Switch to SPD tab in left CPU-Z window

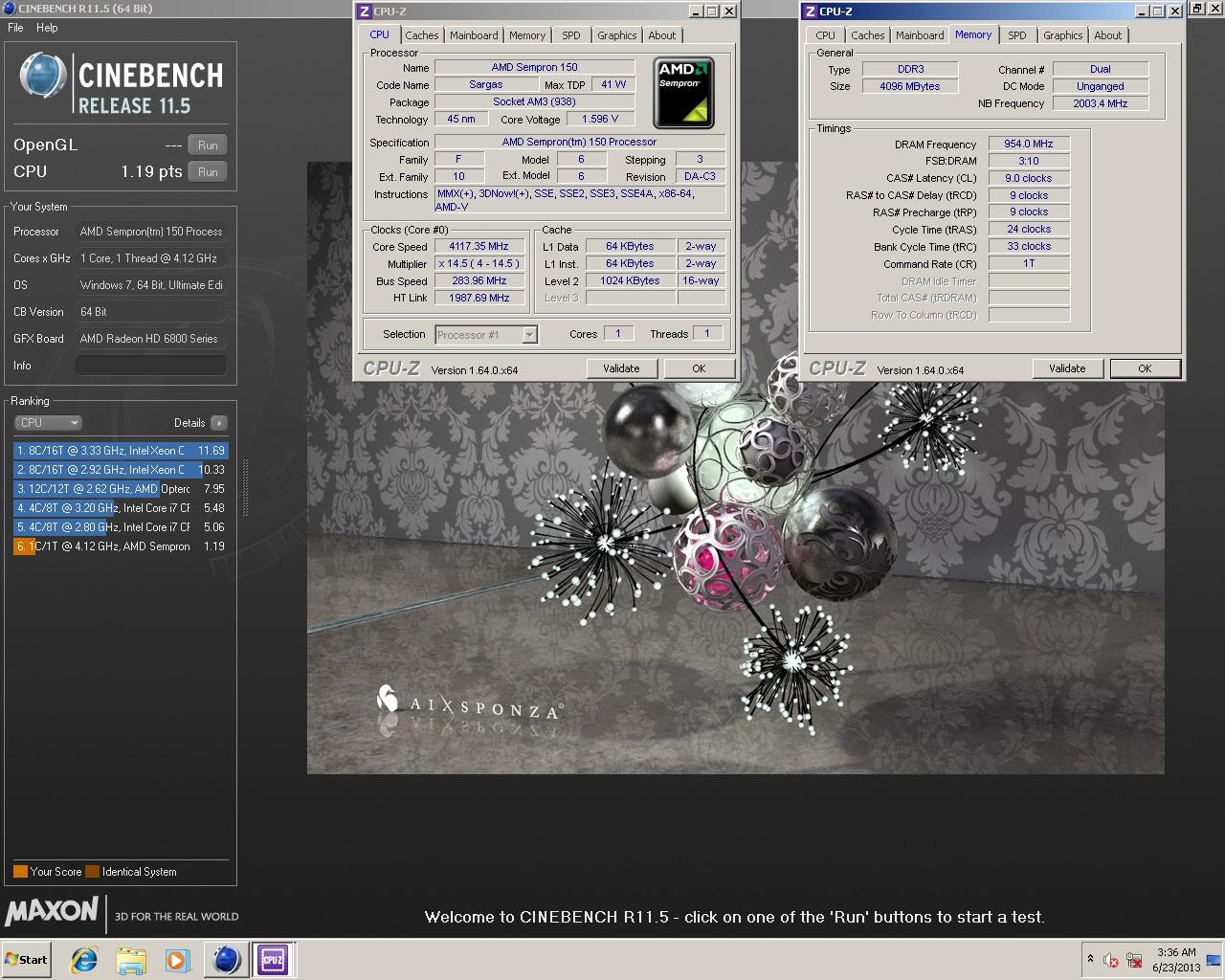(571, 35)
